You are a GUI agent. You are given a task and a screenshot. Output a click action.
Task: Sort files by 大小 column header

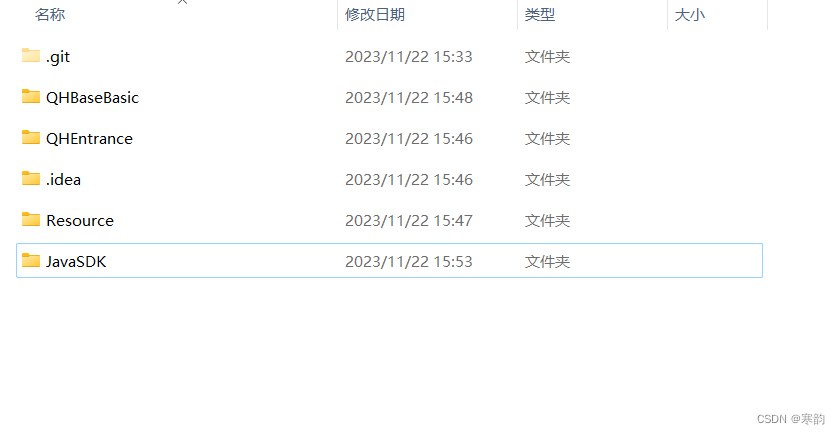689,14
